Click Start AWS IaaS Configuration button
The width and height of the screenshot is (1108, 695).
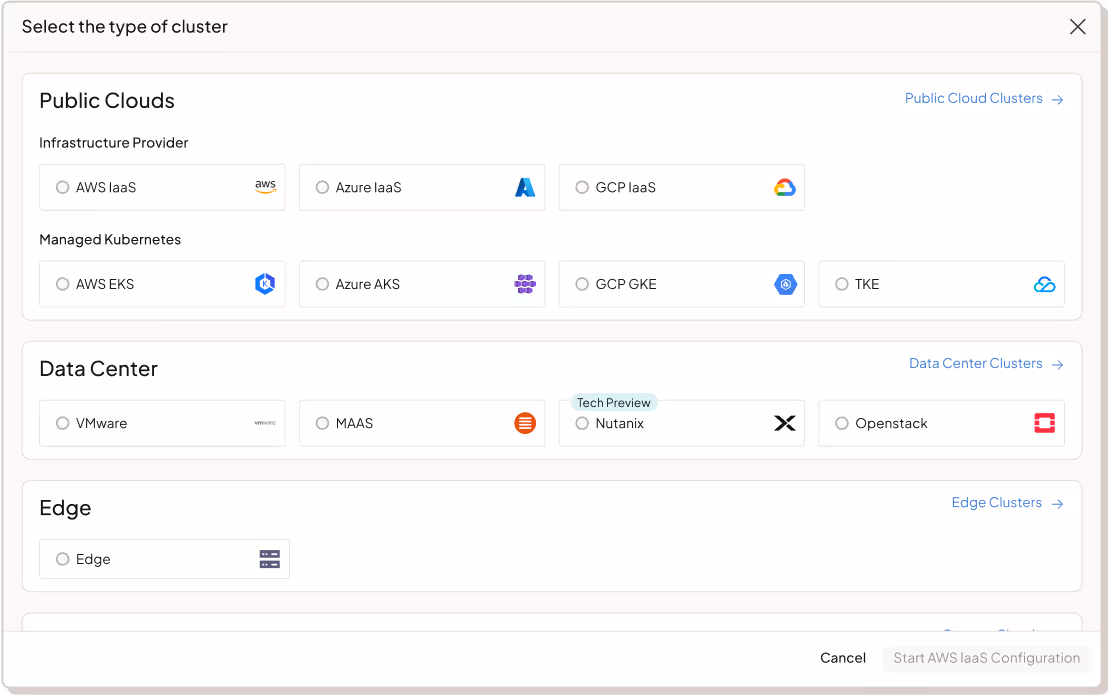986,658
